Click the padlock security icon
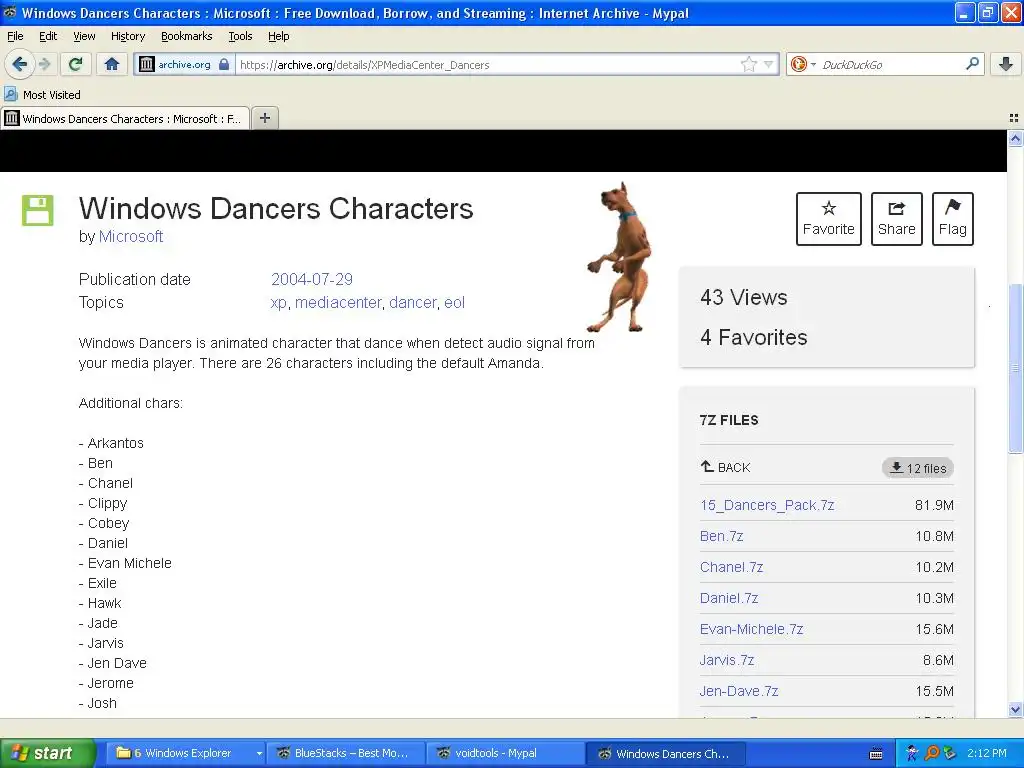 tap(224, 64)
